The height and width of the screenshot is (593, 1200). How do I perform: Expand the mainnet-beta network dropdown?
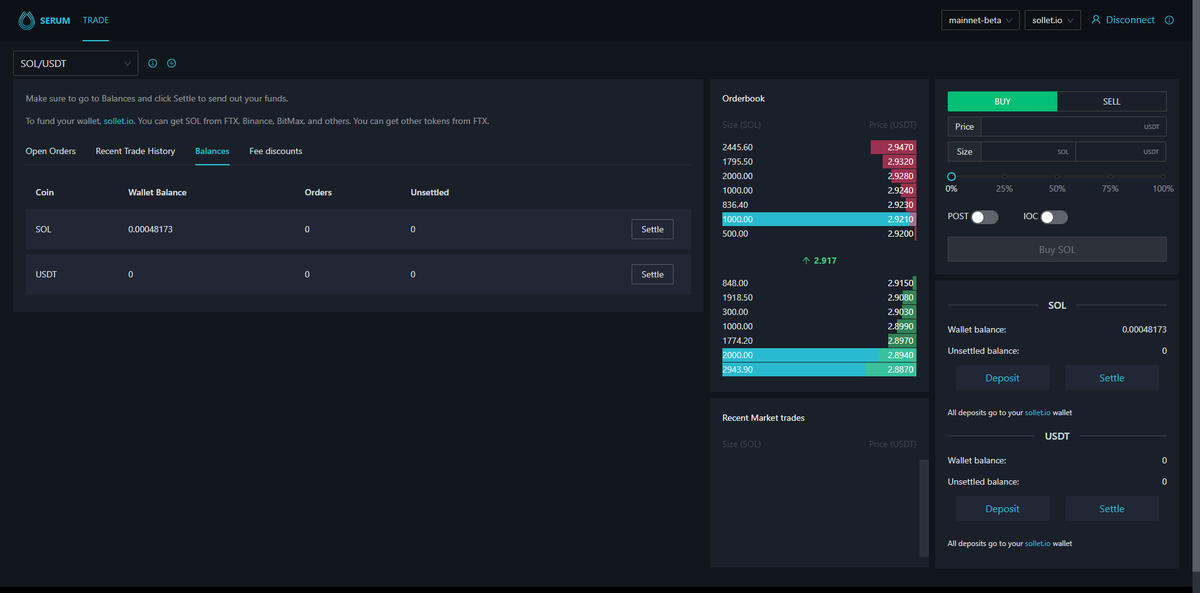(x=980, y=20)
